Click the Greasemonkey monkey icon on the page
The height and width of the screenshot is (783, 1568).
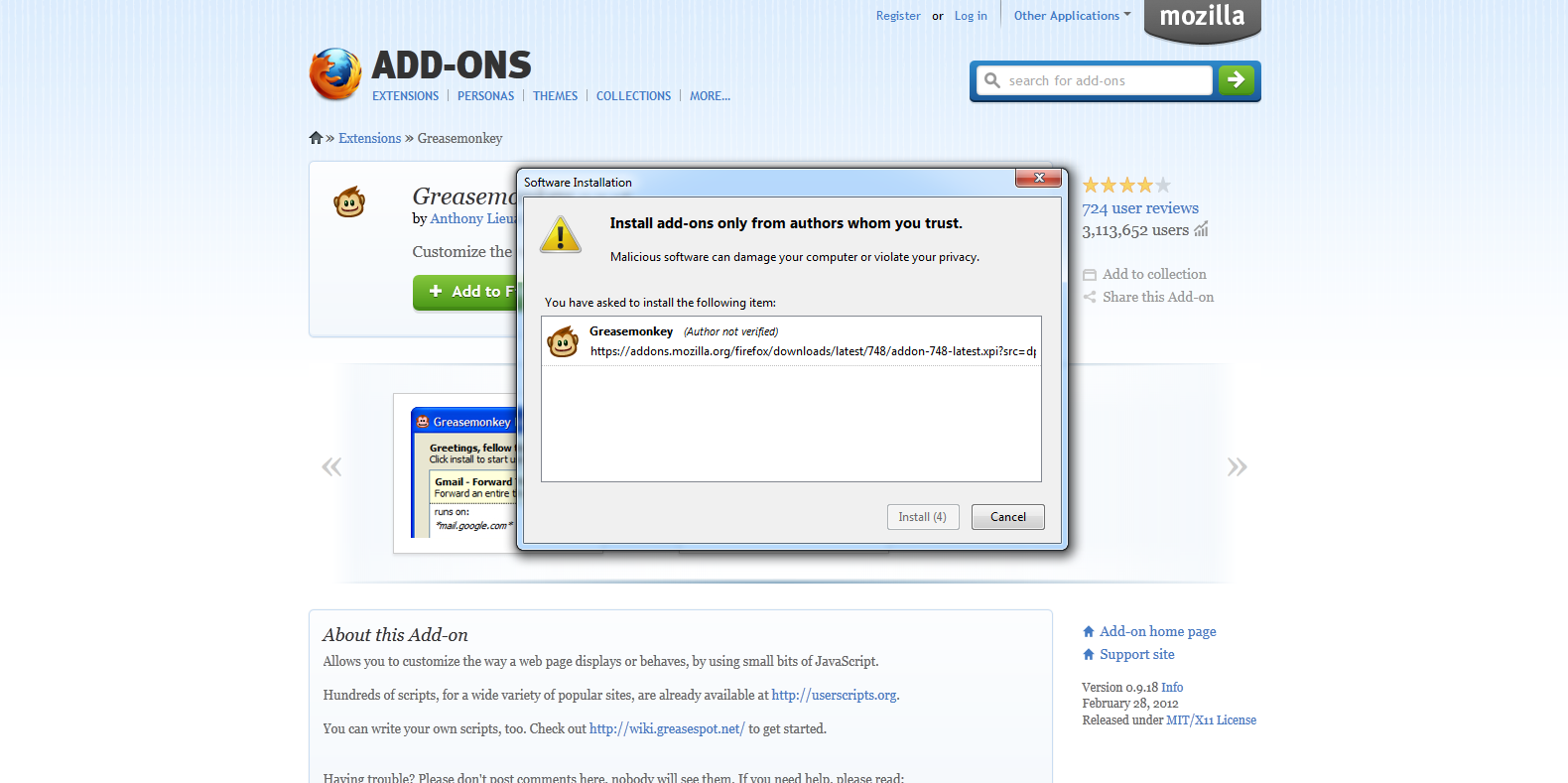pos(349,201)
